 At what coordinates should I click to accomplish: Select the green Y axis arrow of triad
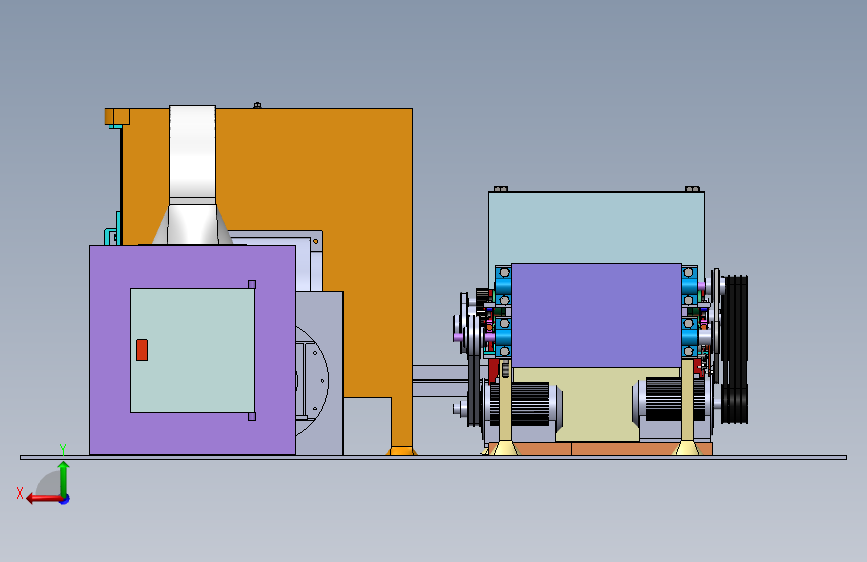64,479
